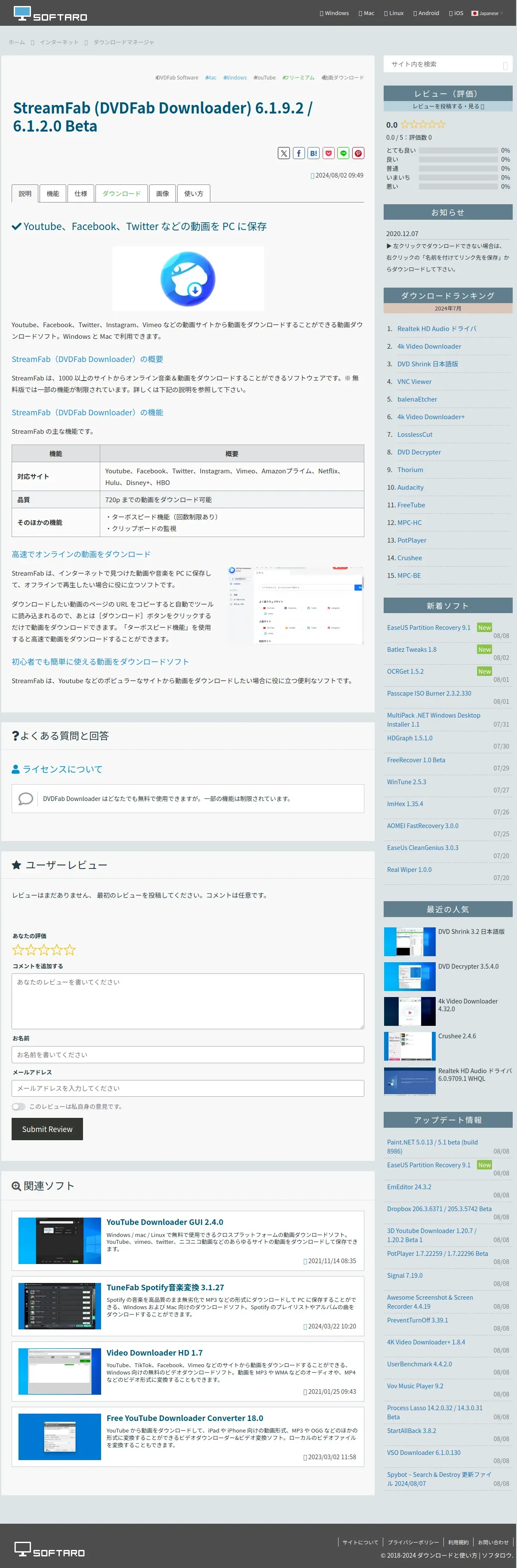517x1568 pixels.
Task: Open Signal 7.19.0 update link
Action: [404, 1276]
